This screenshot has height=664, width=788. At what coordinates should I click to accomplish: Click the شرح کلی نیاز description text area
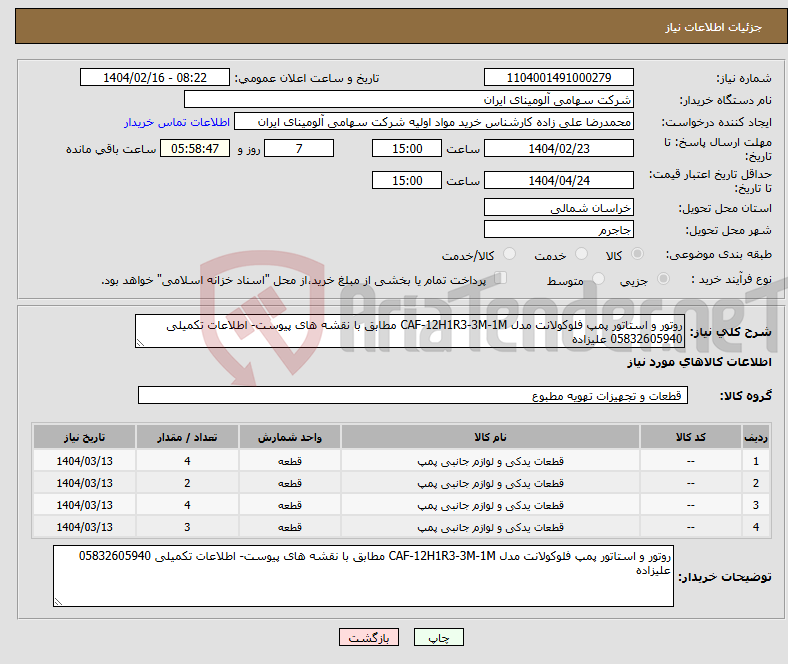(410, 331)
